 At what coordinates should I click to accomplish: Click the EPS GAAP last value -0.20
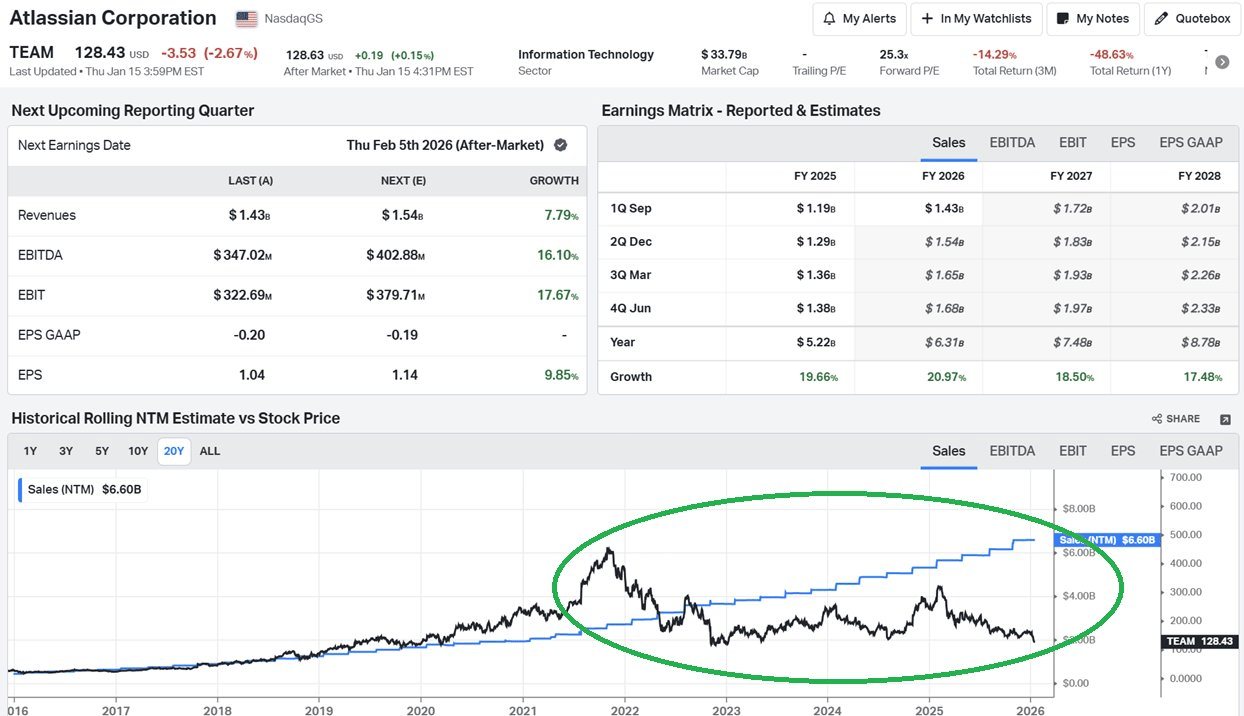click(250, 335)
